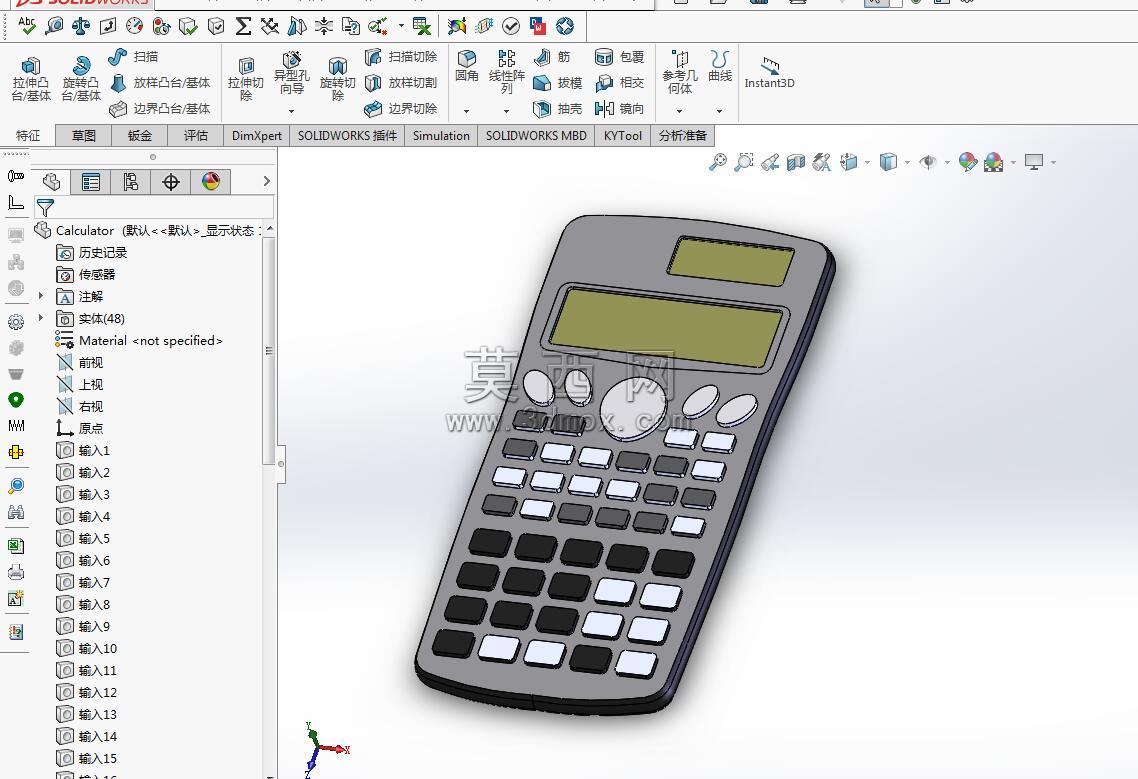Select the Rib 筋 tool
The image size is (1138, 779).
(552, 57)
